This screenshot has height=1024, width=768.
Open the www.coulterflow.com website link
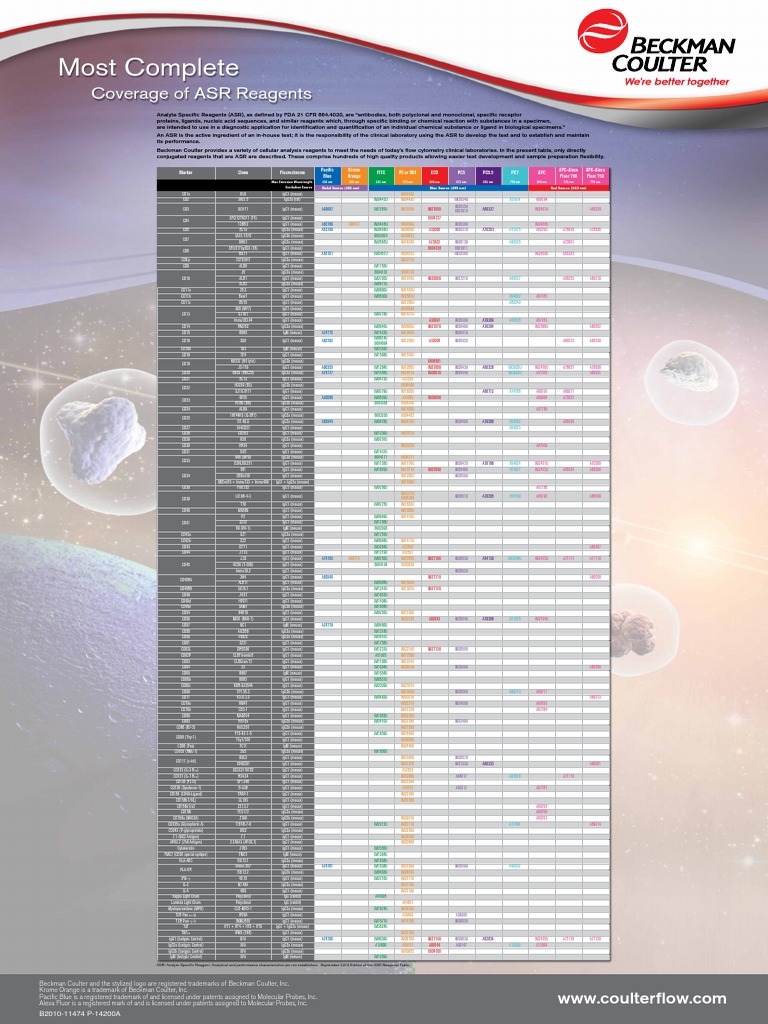tap(642, 998)
